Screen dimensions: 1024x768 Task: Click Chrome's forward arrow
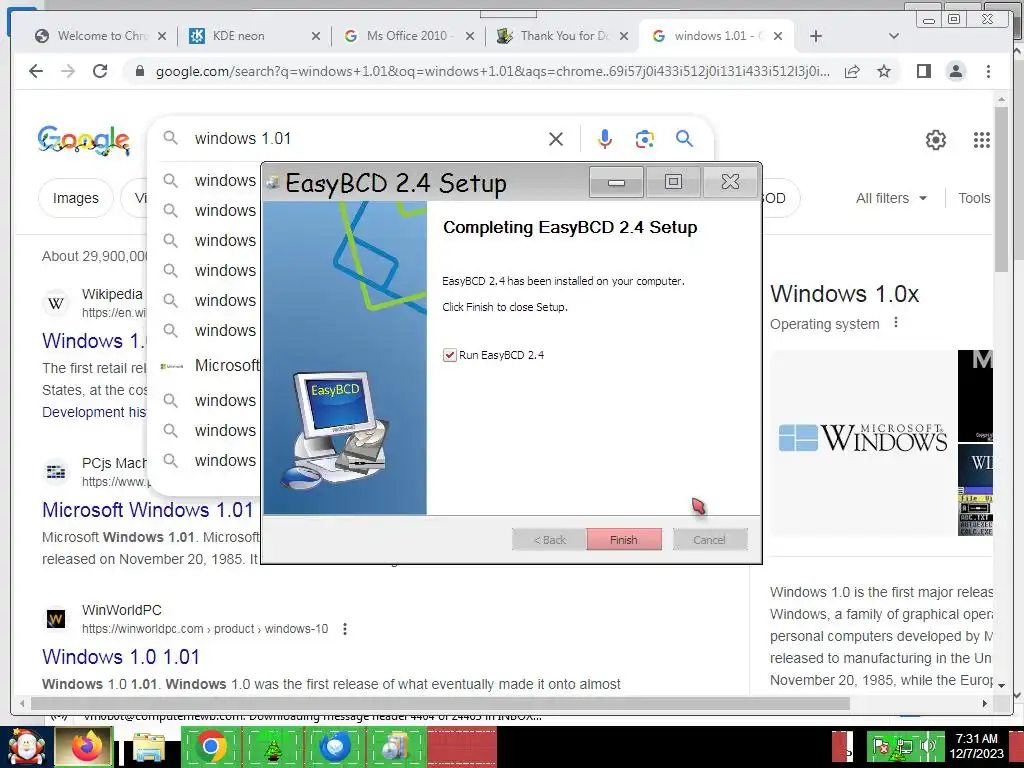click(x=68, y=71)
